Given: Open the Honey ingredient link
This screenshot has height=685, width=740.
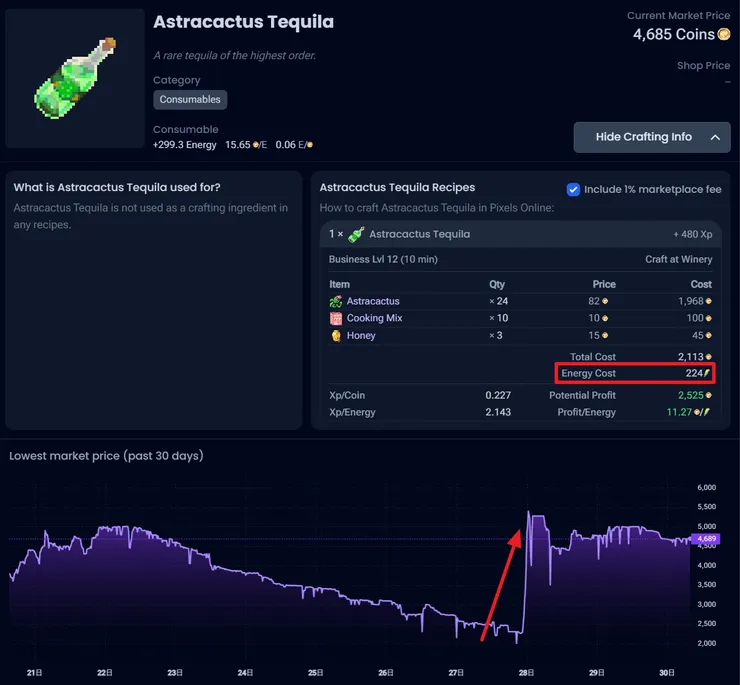Looking at the screenshot, I should click(x=361, y=336).
